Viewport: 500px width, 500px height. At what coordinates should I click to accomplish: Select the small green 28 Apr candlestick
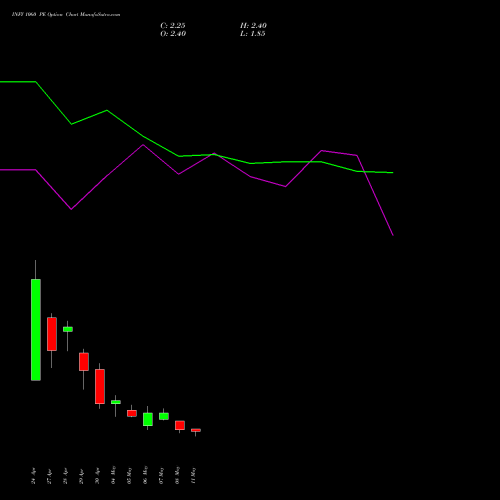(68, 329)
